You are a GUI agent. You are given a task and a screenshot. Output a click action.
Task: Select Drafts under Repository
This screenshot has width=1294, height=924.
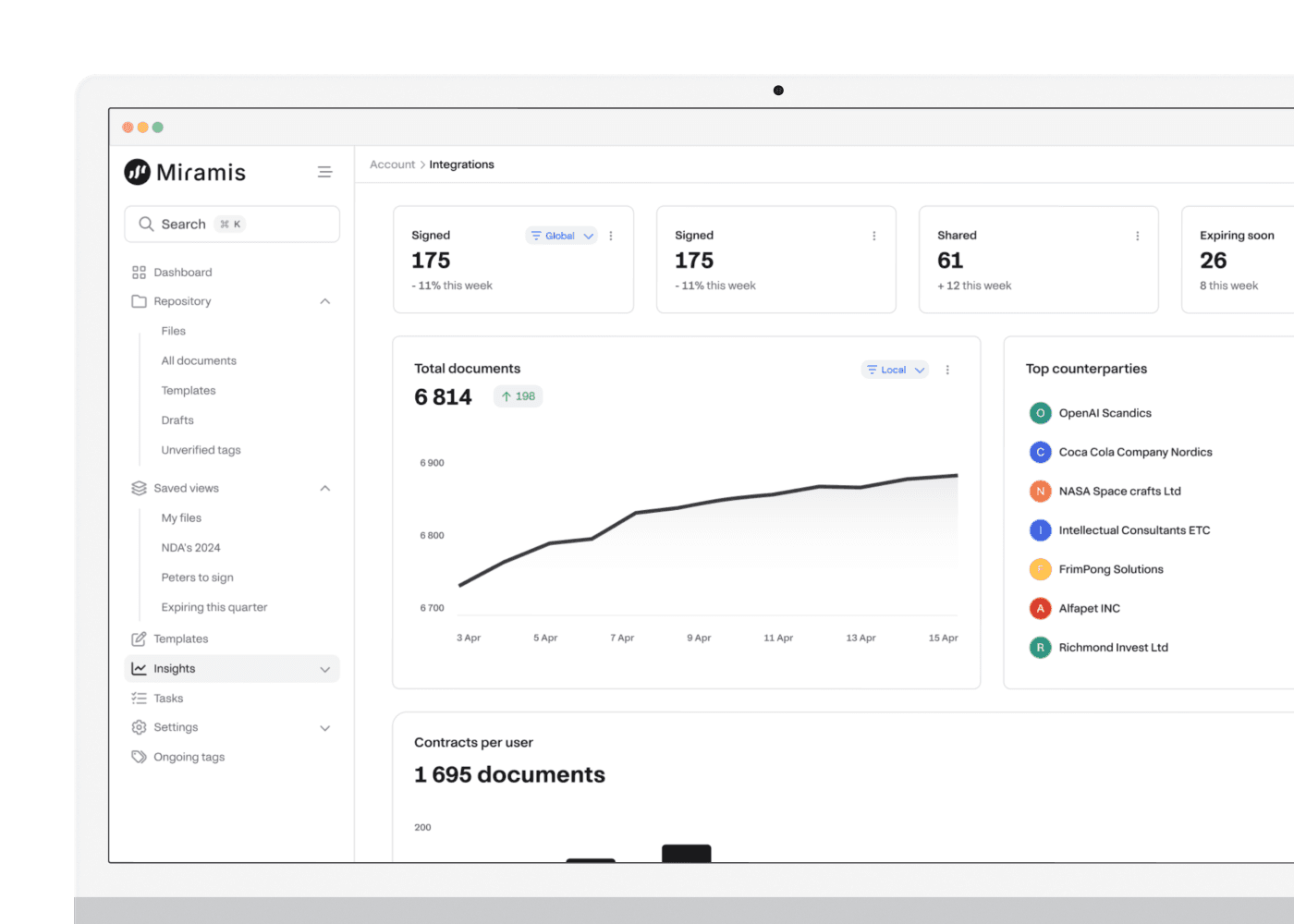point(177,420)
